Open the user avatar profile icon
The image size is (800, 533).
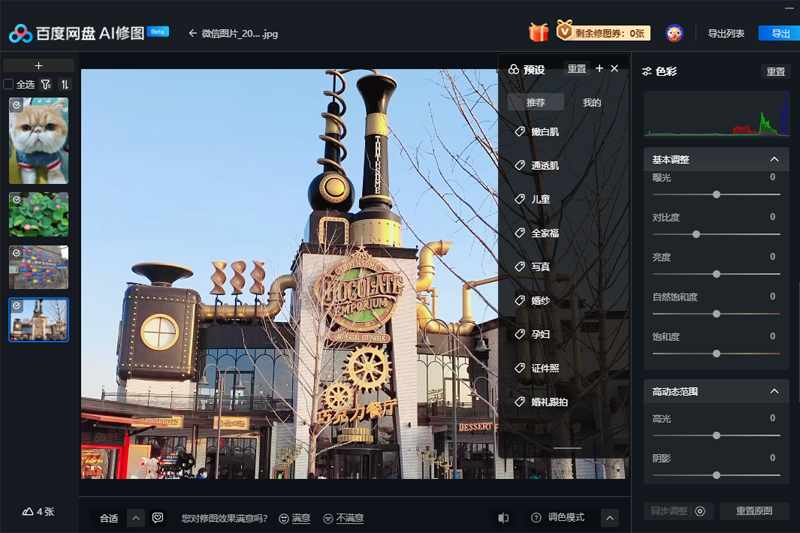click(674, 33)
